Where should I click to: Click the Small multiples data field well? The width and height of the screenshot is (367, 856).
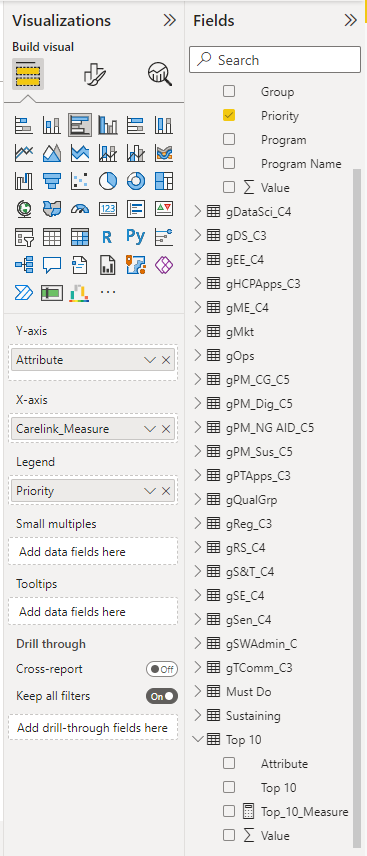(x=93, y=551)
